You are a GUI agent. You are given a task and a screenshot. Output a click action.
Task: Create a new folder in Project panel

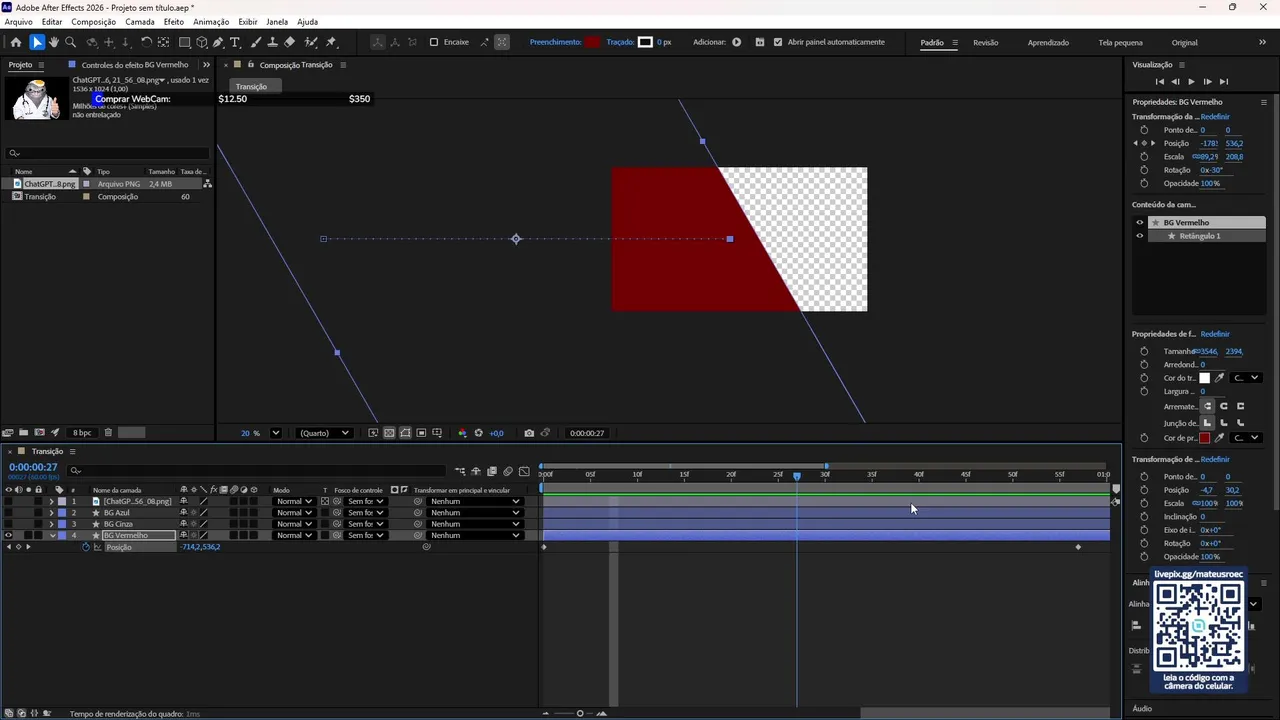(x=23, y=433)
